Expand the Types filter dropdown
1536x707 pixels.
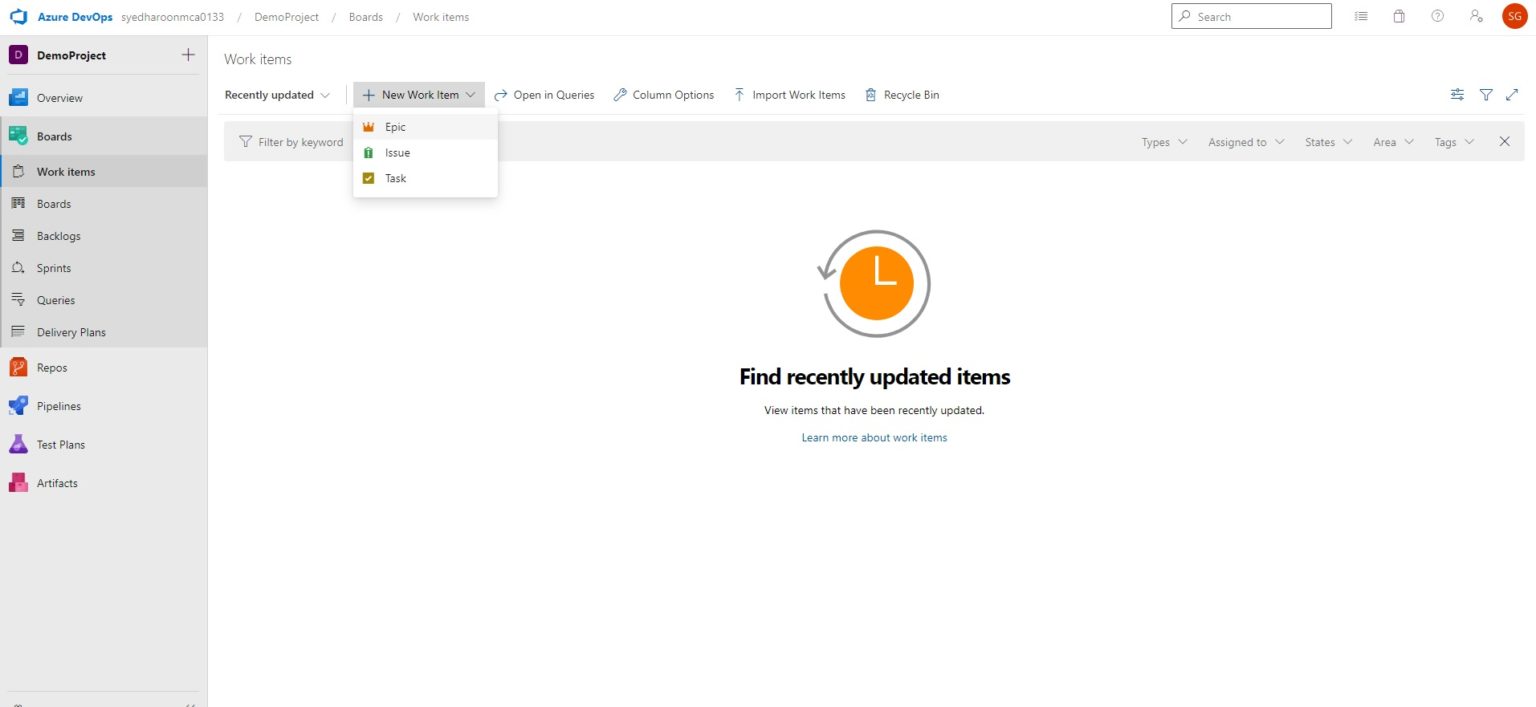[x=1163, y=142]
